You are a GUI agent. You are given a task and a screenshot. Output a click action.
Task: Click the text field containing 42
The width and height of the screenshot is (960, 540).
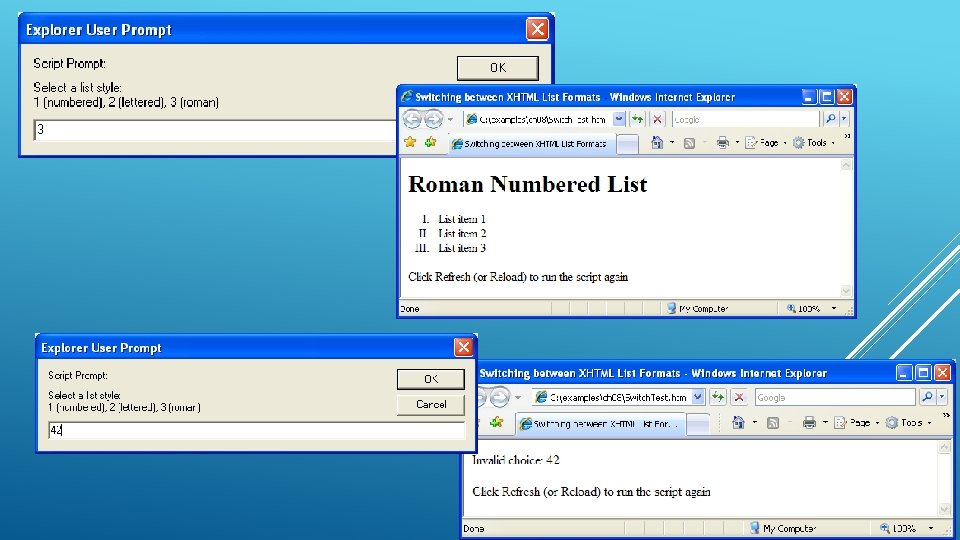pyautogui.click(x=256, y=430)
